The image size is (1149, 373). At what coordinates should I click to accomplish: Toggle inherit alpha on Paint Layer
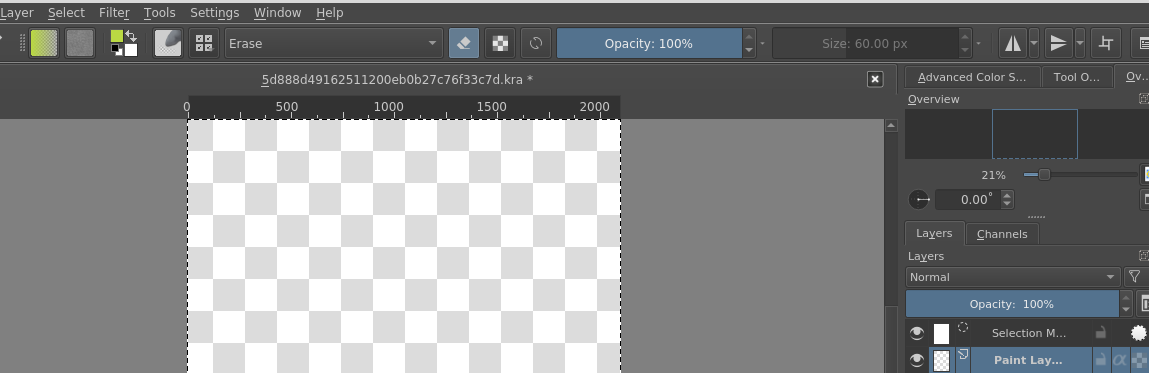[x=1119, y=360]
